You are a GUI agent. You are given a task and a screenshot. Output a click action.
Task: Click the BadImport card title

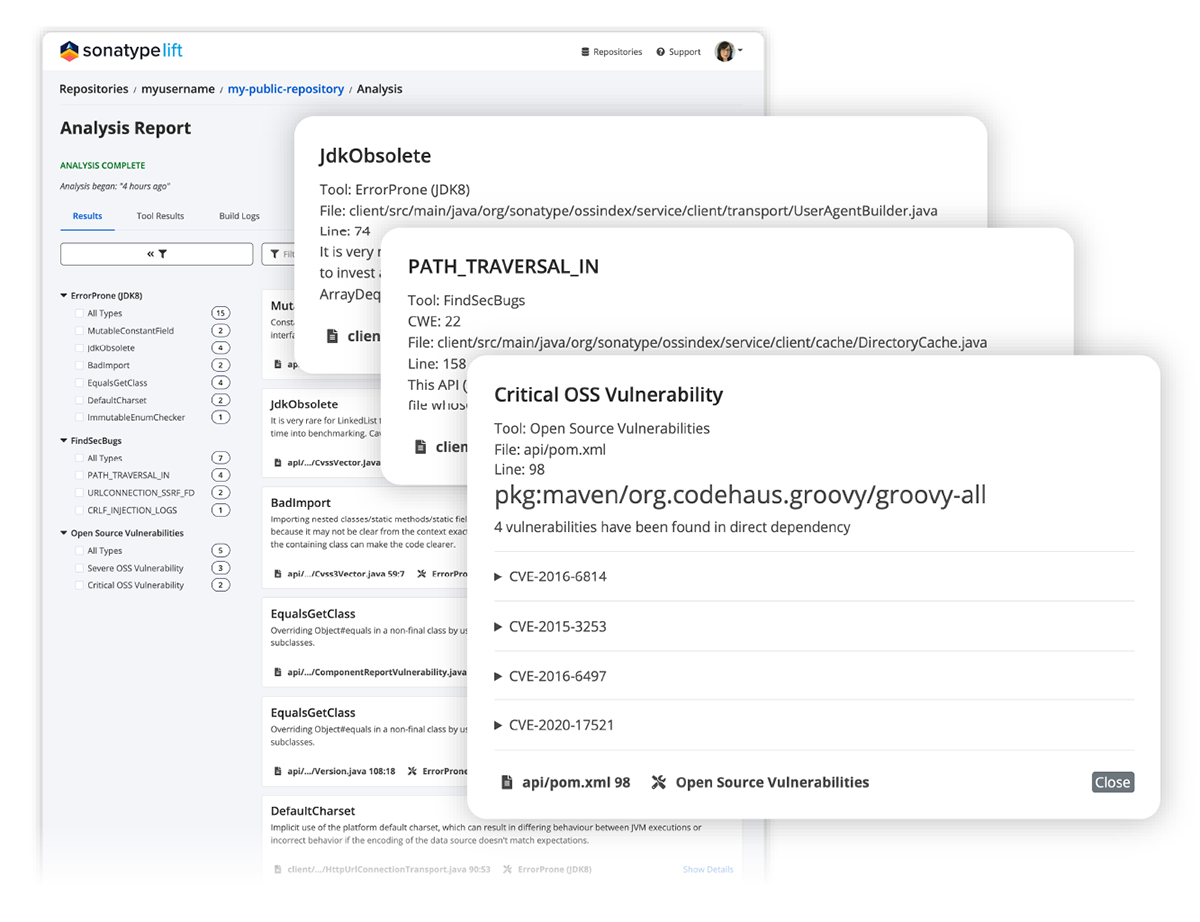click(301, 502)
